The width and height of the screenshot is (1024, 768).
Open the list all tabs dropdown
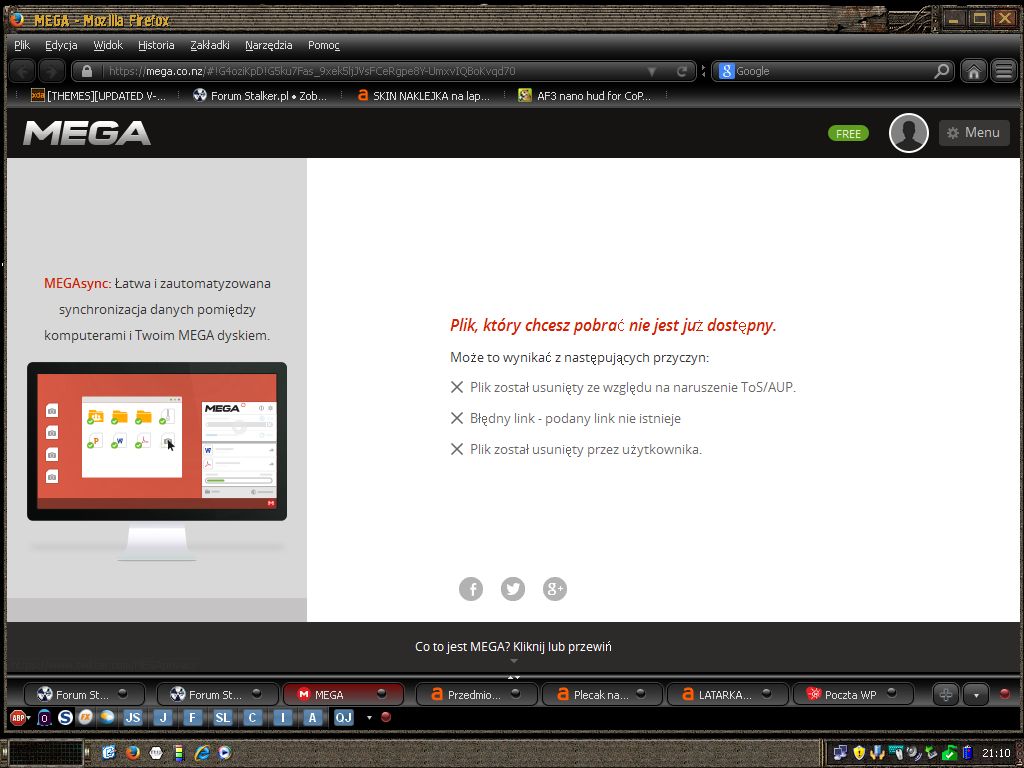(x=976, y=695)
